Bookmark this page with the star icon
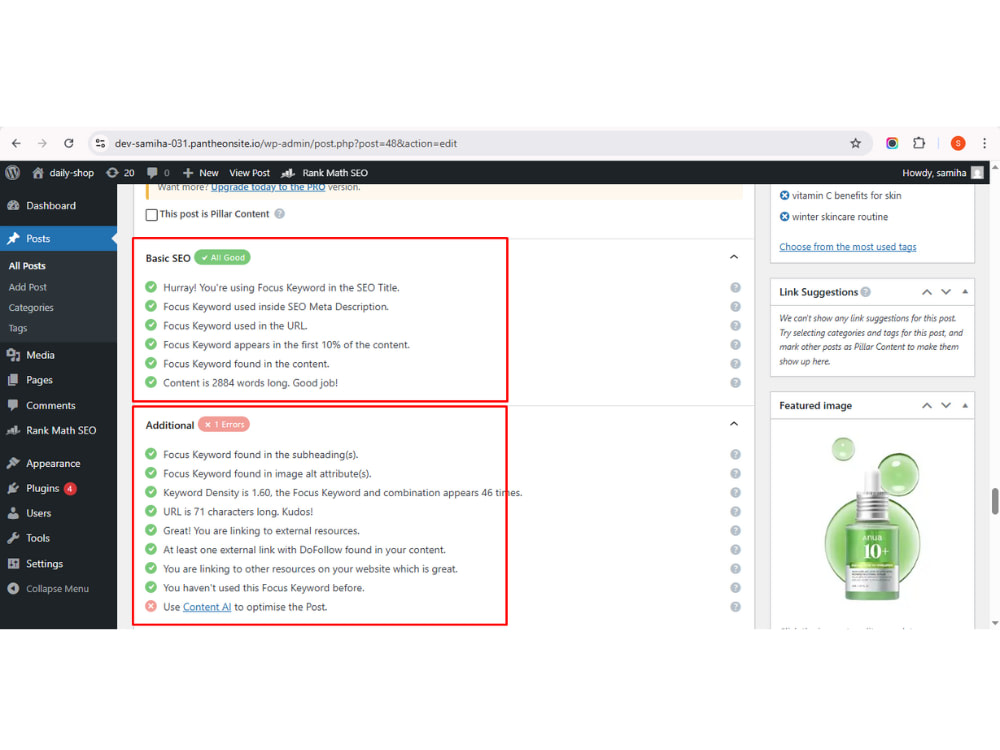 [x=855, y=143]
